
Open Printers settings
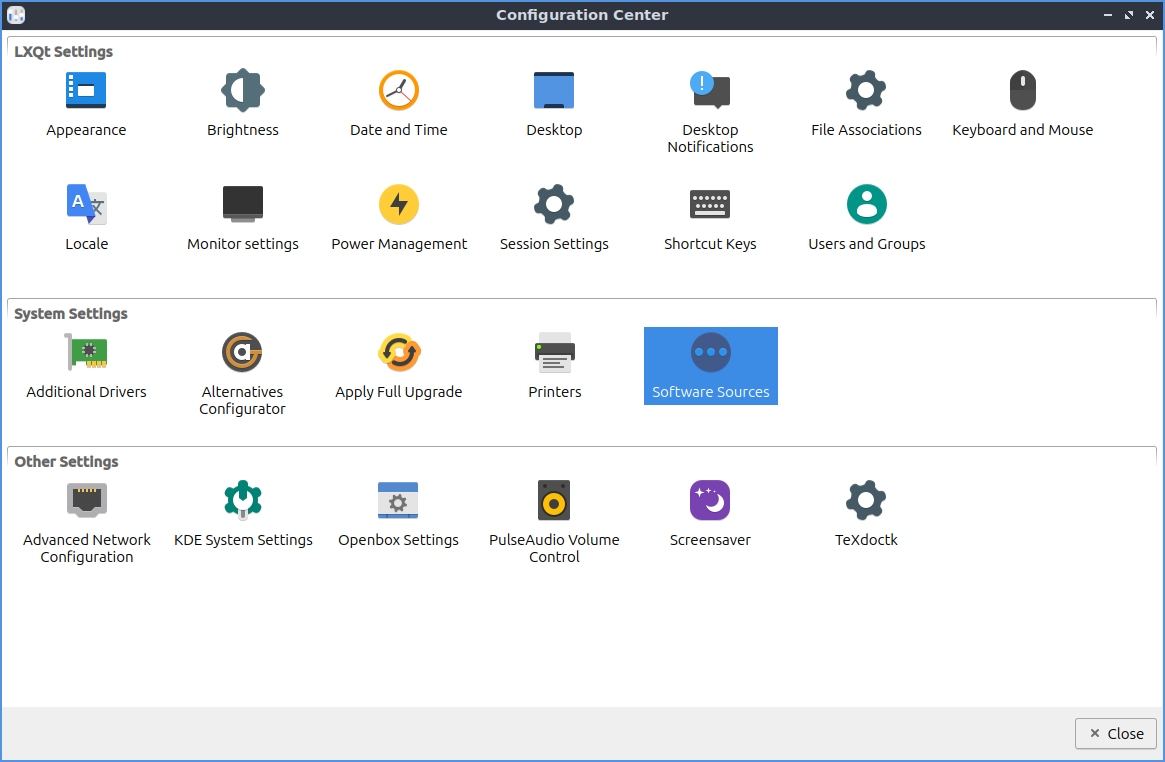[x=554, y=353]
